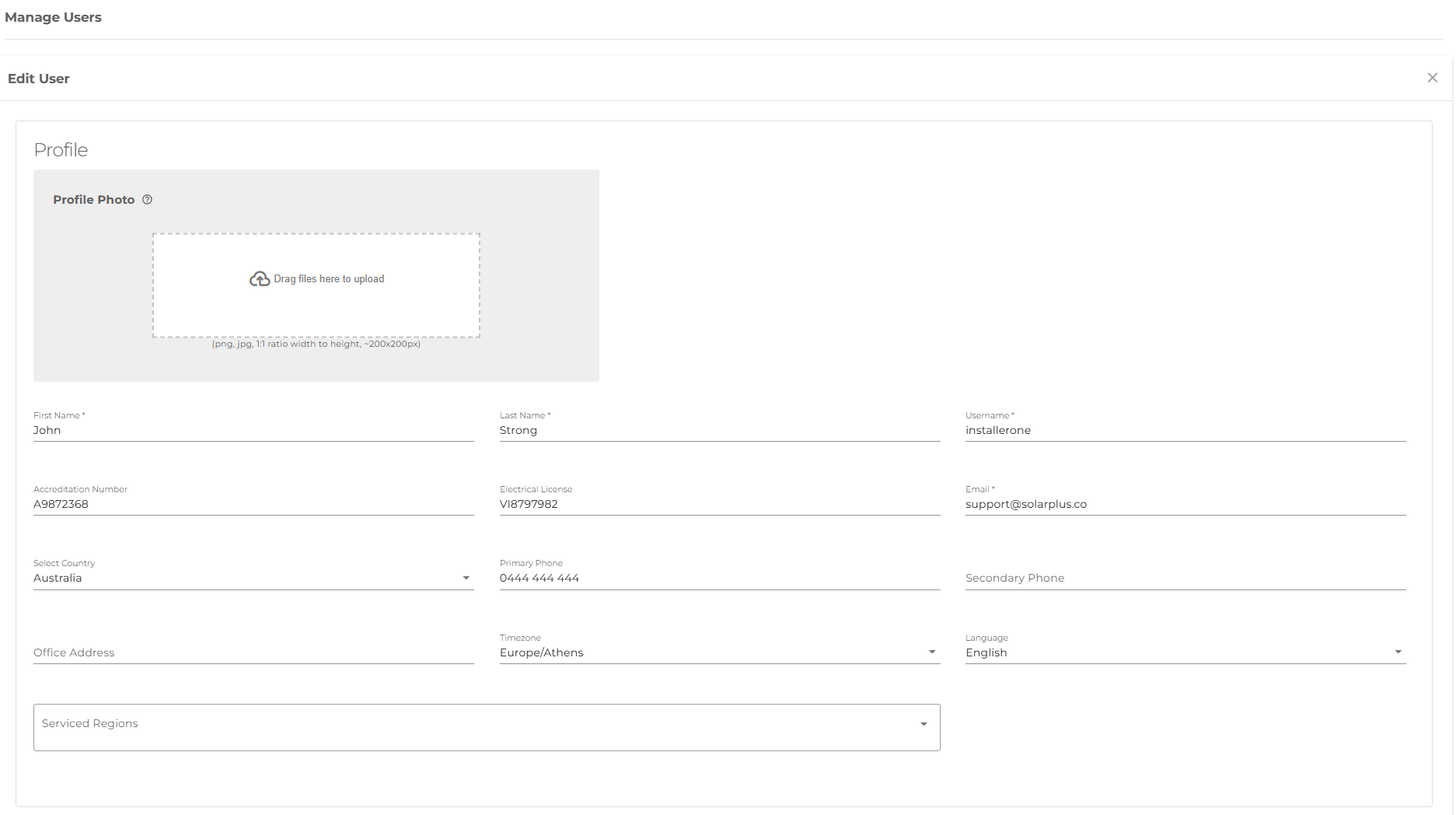Click the Profile section heading
Viewport: 1456px width, 815px height.
(61, 150)
